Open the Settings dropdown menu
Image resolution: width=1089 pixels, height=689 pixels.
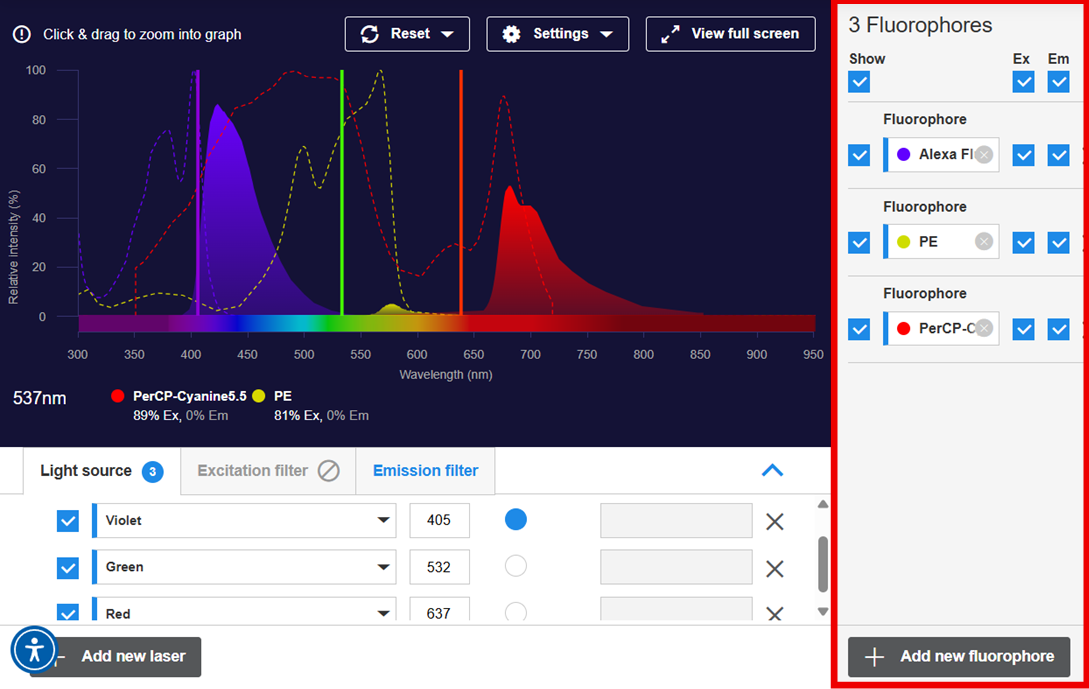[557, 34]
